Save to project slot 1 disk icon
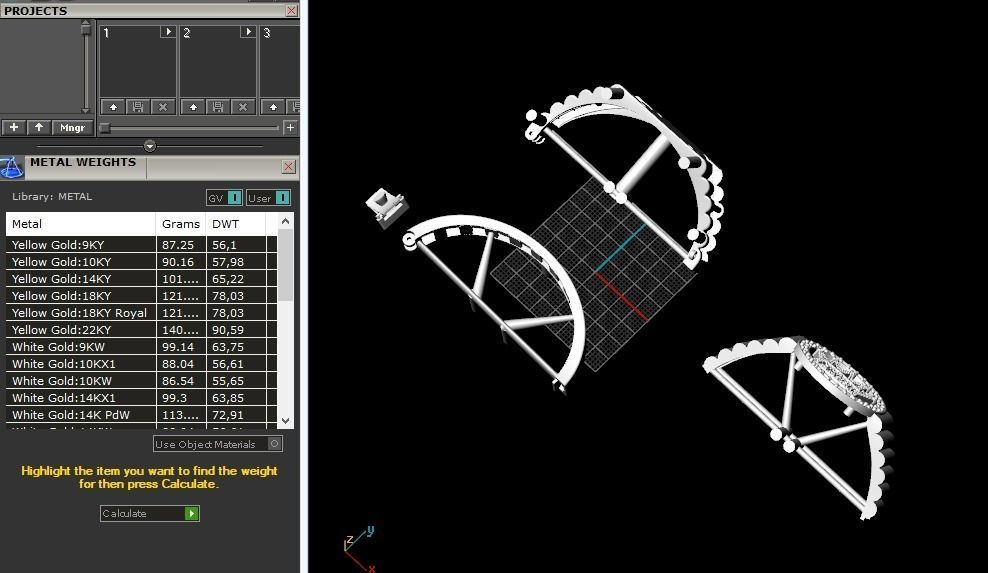The height and width of the screenshot is (573, 988). click(138, 107)
